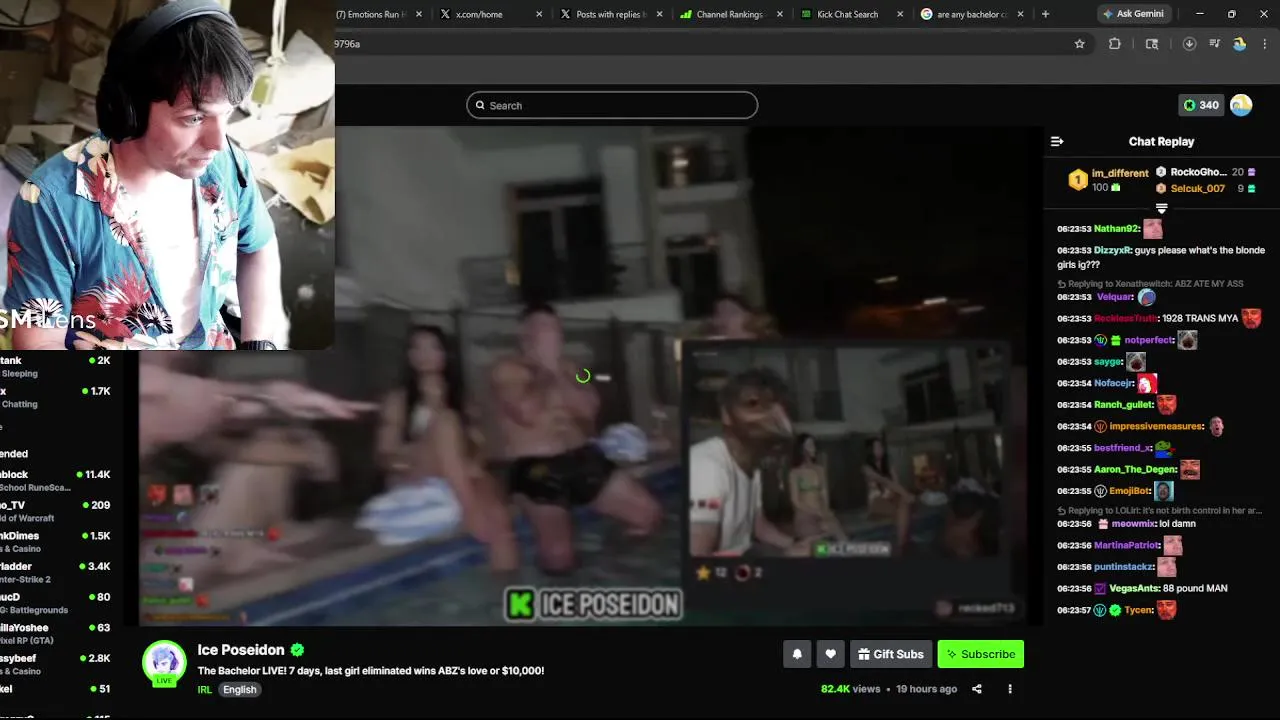The width and height of the screenshot is (1280, 720).
Task: Expand the gift leaderboard chevron
Action: [1162, 208]
